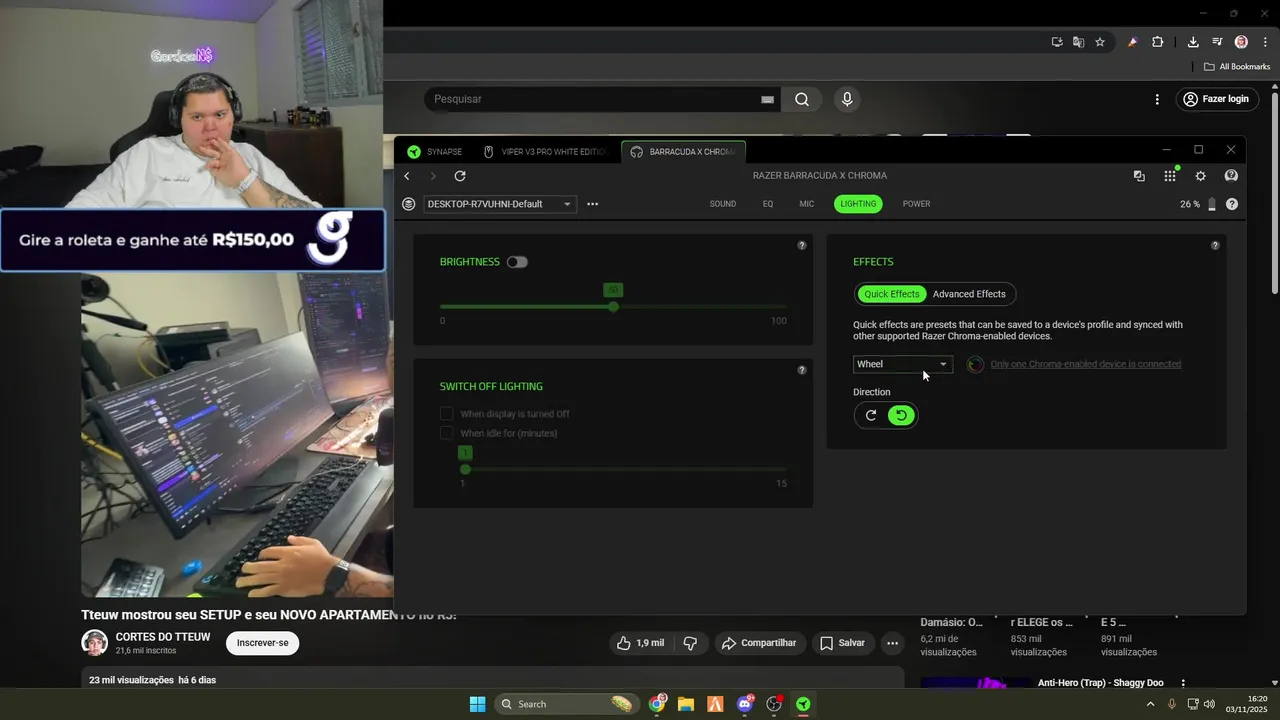Click the Switch Off Lighting help icon
The image size is (1280, 720).
[x=801, y=370]
